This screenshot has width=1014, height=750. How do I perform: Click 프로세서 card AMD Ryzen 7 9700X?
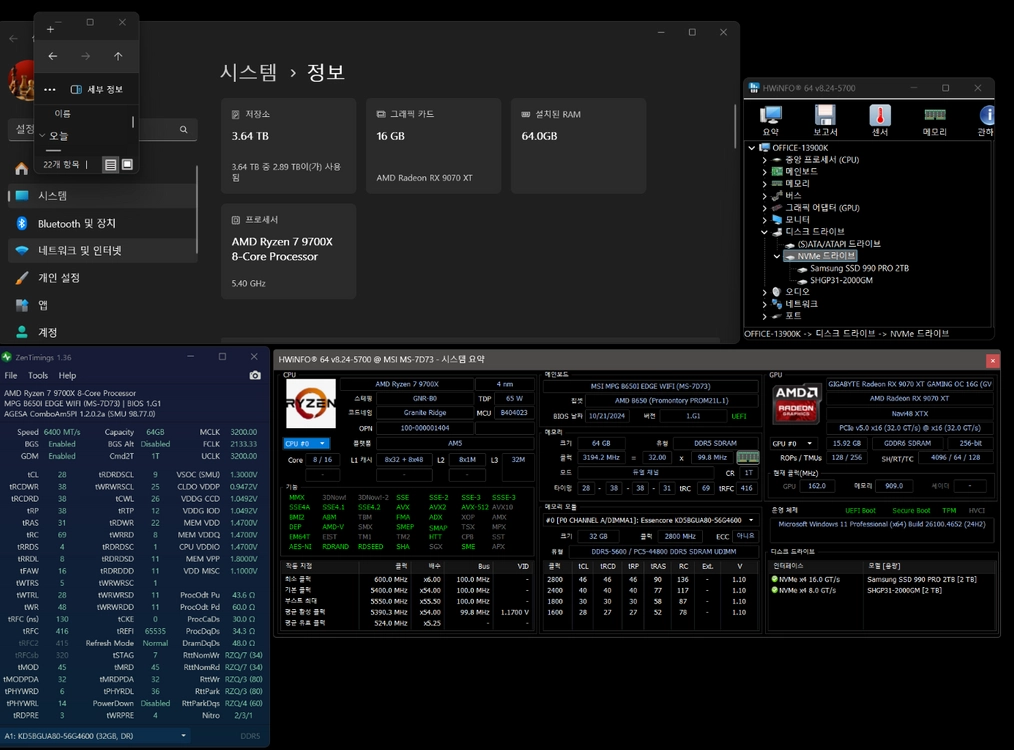pyautogui.click(x=288, y=252)
